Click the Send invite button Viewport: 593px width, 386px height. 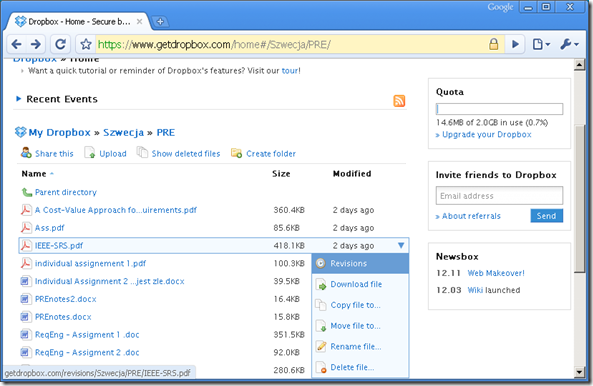(546, 216)
